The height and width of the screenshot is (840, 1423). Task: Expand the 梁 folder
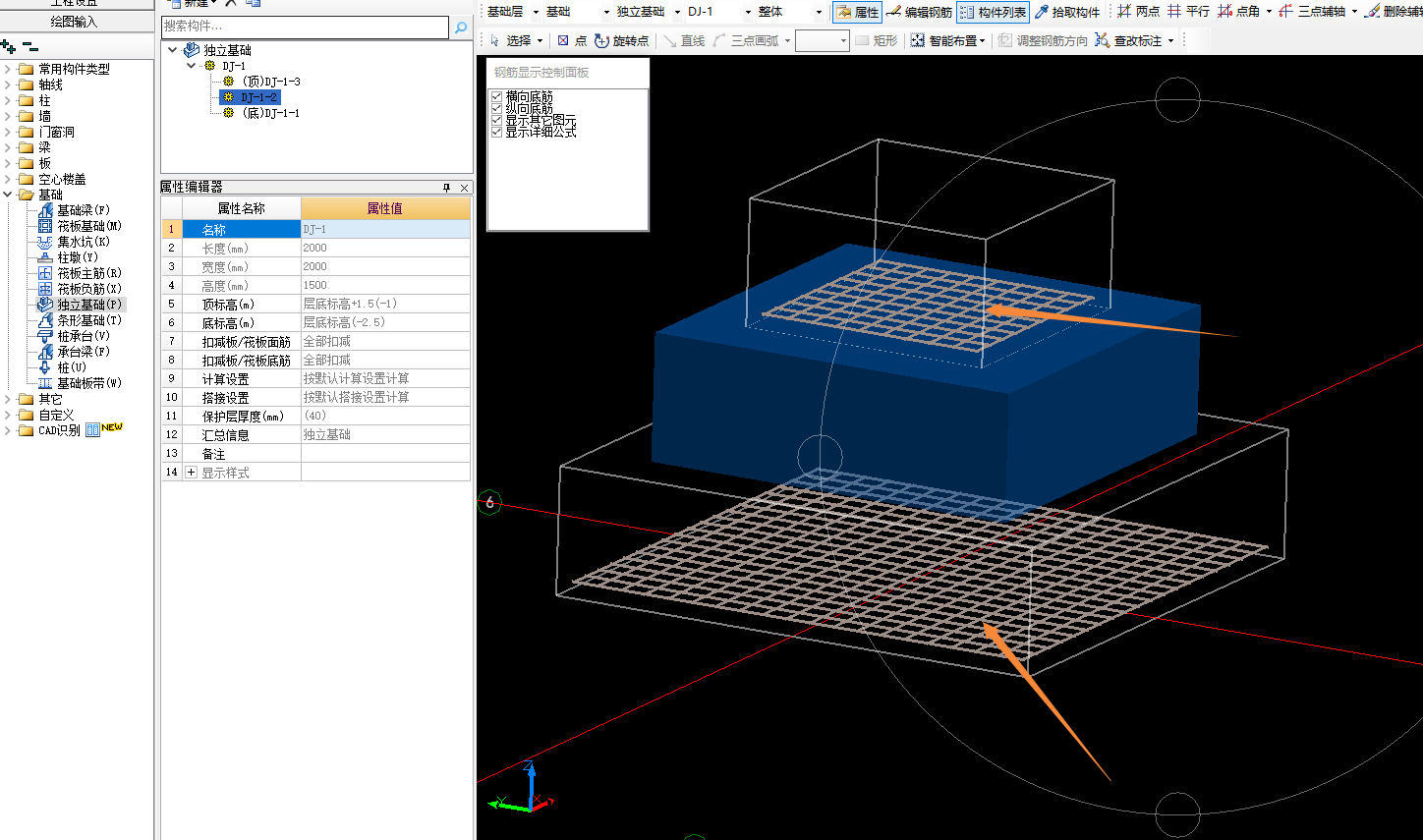click(8, 147)
